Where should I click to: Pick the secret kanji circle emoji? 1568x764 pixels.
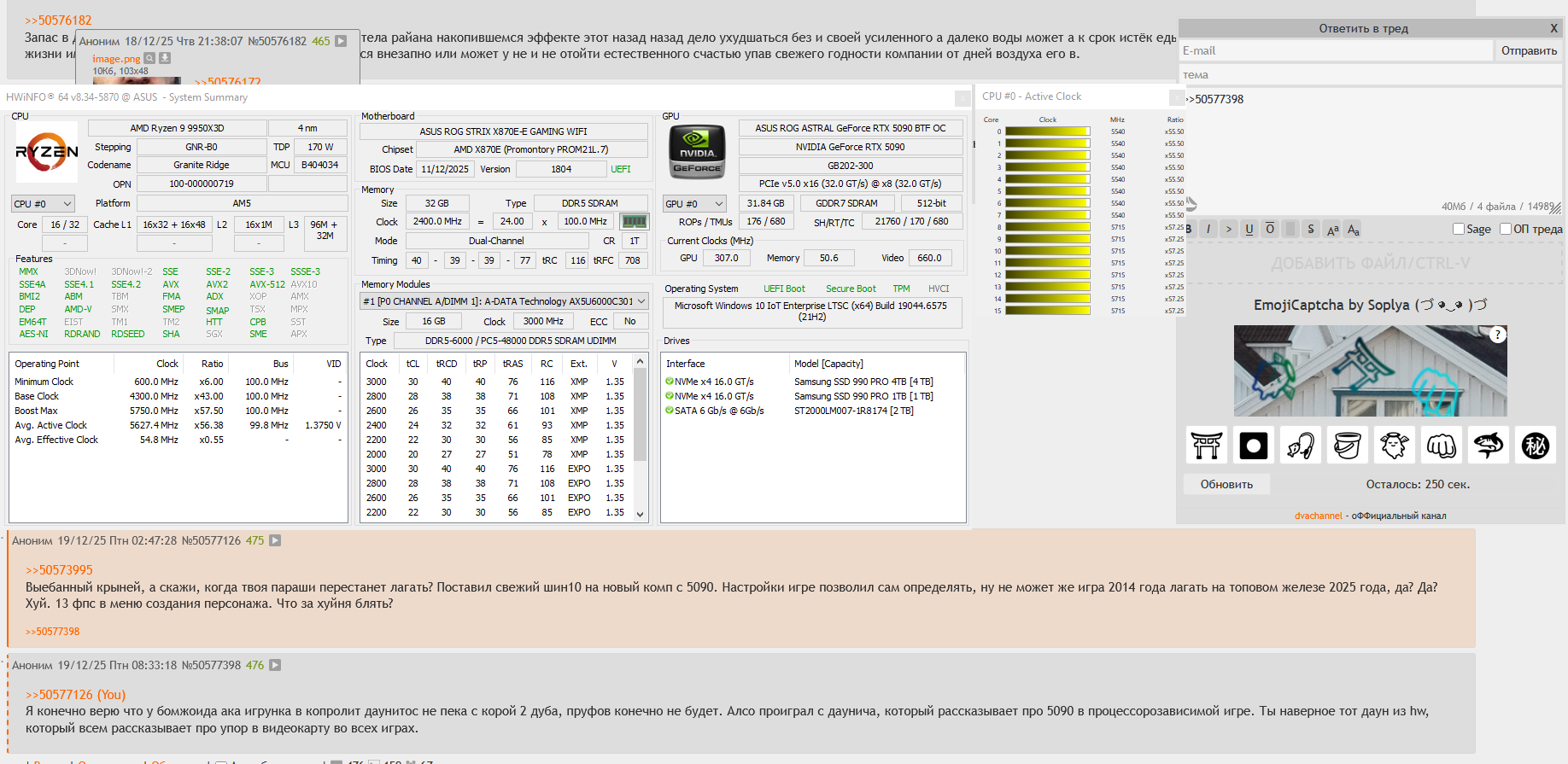[1536, 445]
